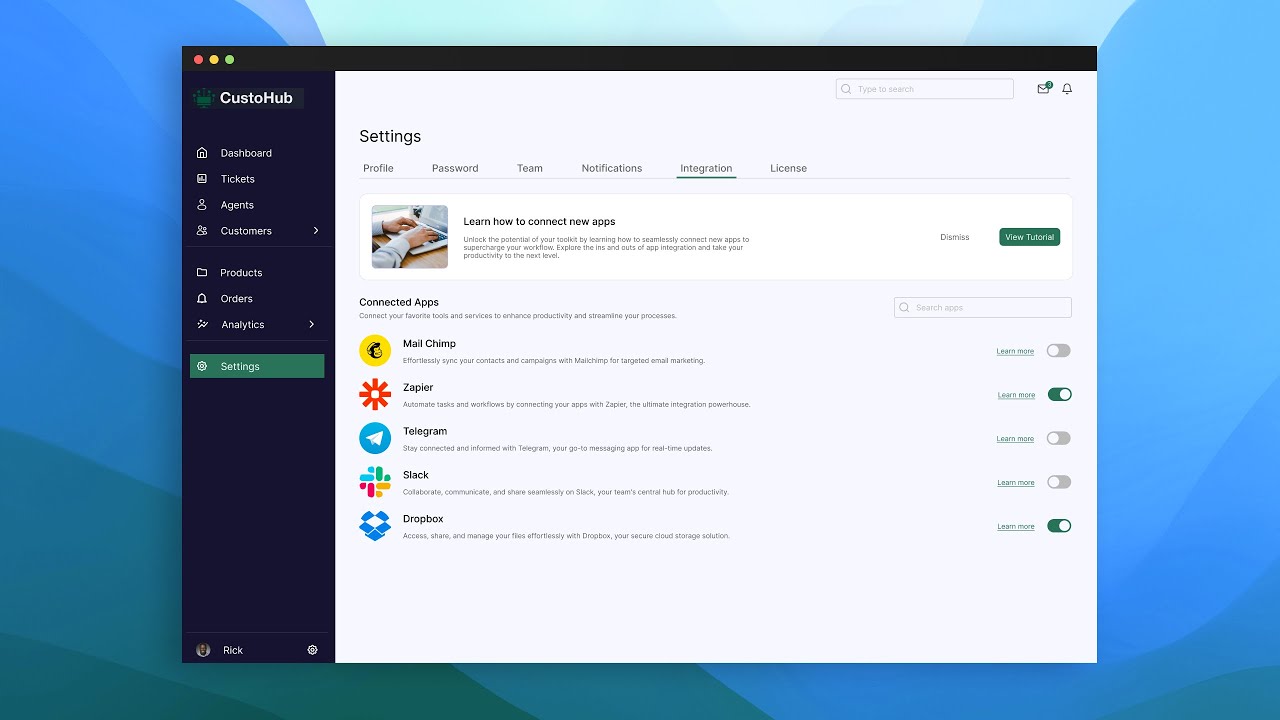Image resolution: width=1280 pixels, height=720 pixels.
Task: Enable the Mail Chimp integration toggle
Action: point(1058,350)
